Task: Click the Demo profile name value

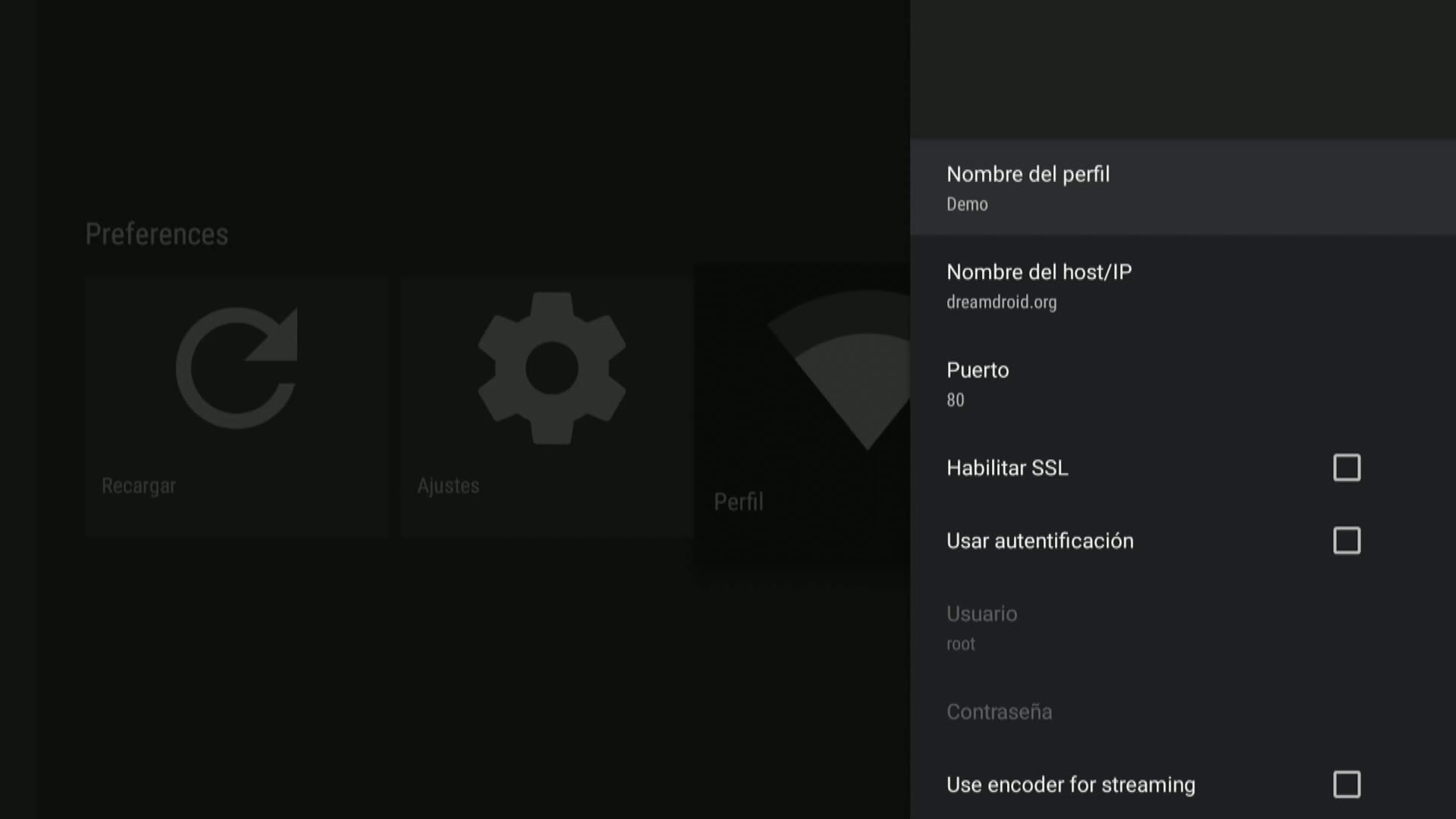Action: [967, 205]
